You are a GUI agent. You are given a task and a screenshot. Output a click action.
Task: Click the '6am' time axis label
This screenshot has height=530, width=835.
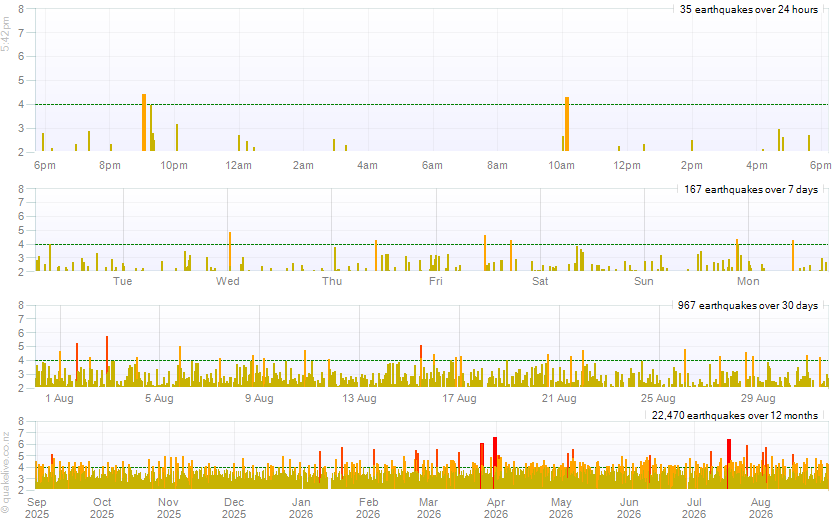(432, 166)
